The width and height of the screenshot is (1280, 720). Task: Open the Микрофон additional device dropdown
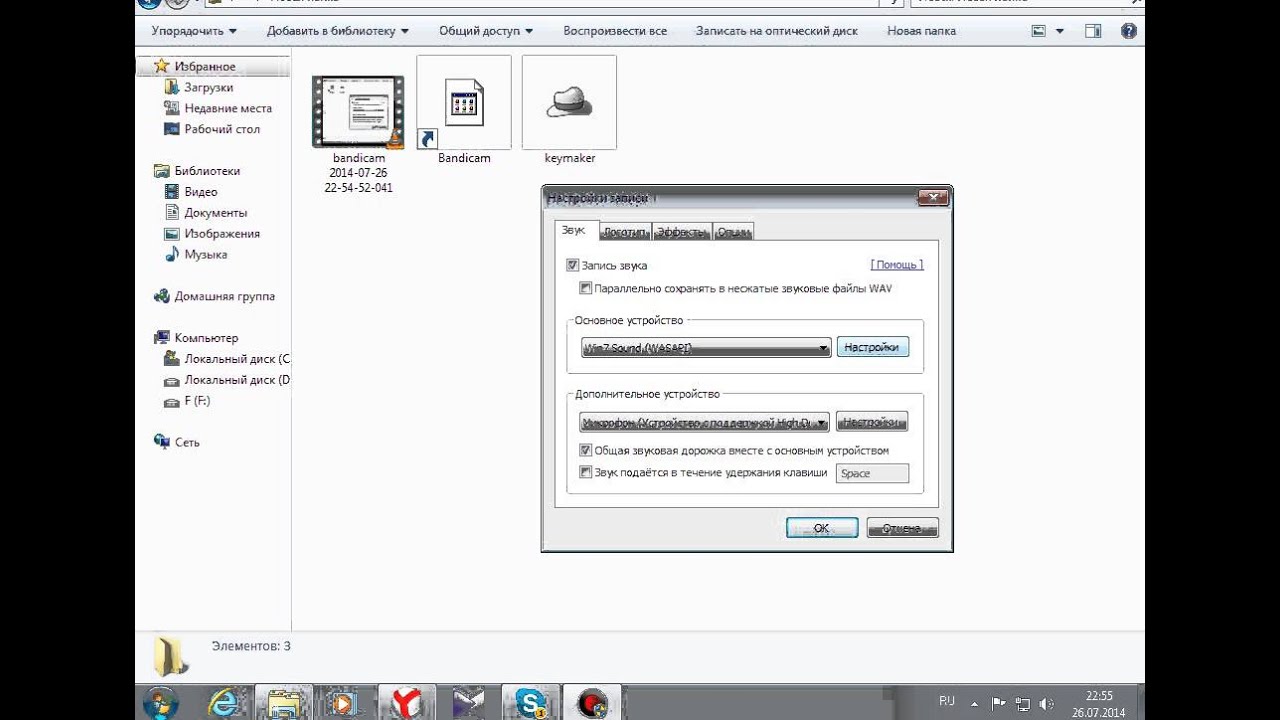click(704, 422)
